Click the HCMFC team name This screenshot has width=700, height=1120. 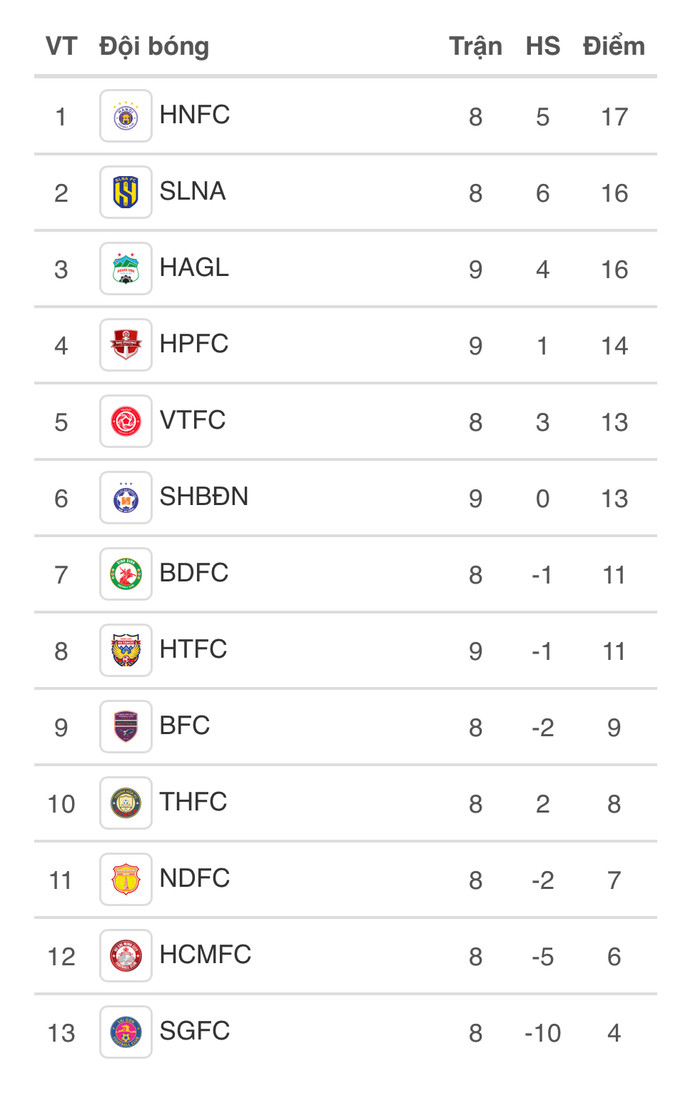pyautogui.click(x=205, y=955)
